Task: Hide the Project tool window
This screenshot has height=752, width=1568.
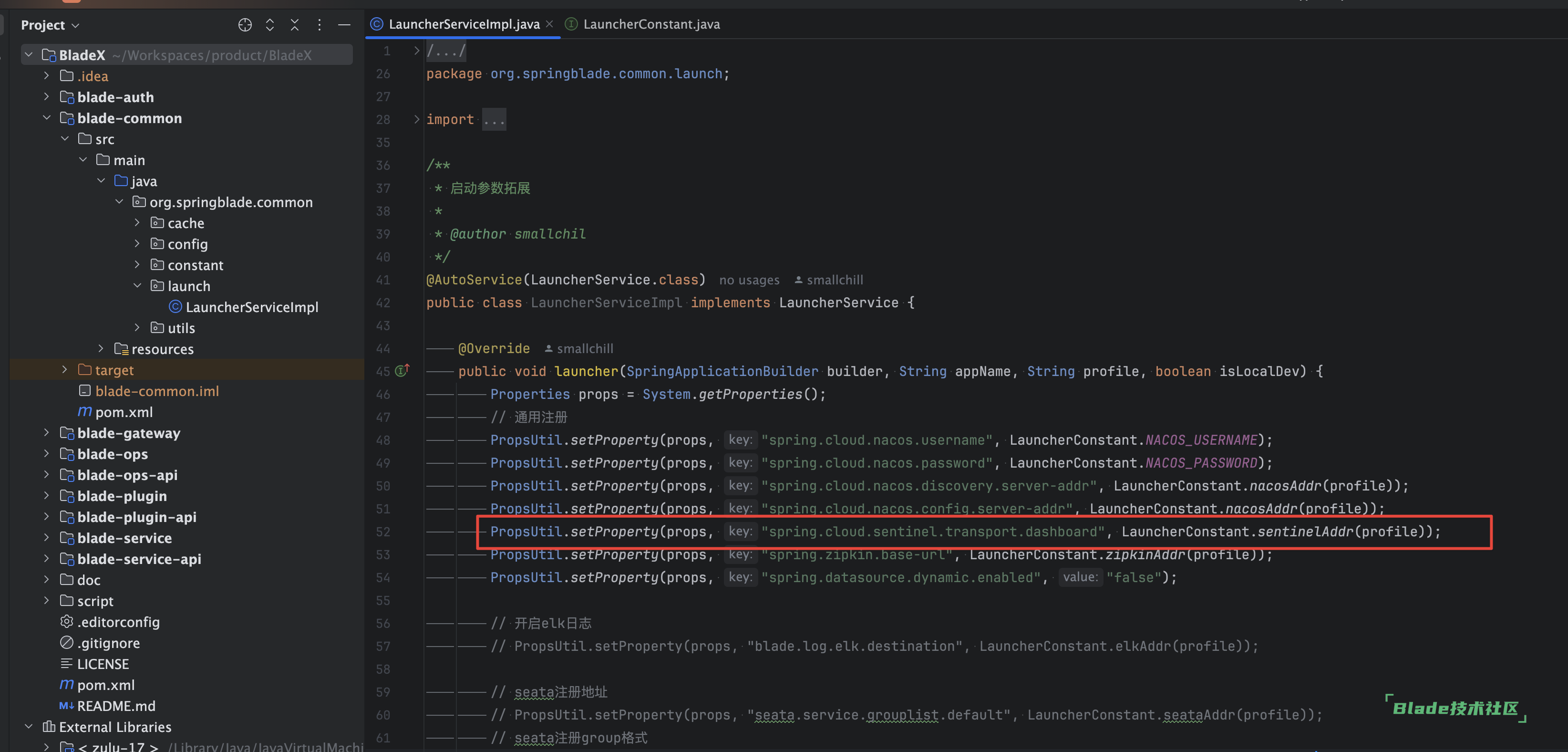Action: [344, 25]
